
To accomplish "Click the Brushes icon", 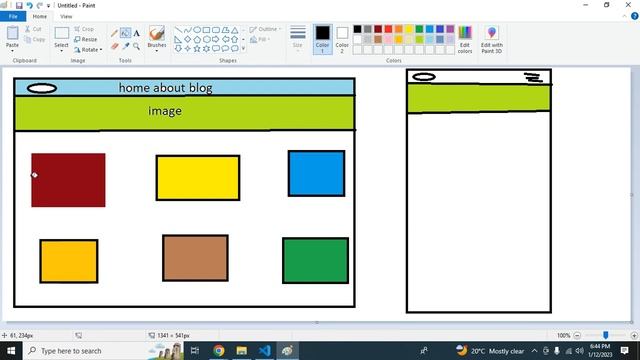I will 157,33.
